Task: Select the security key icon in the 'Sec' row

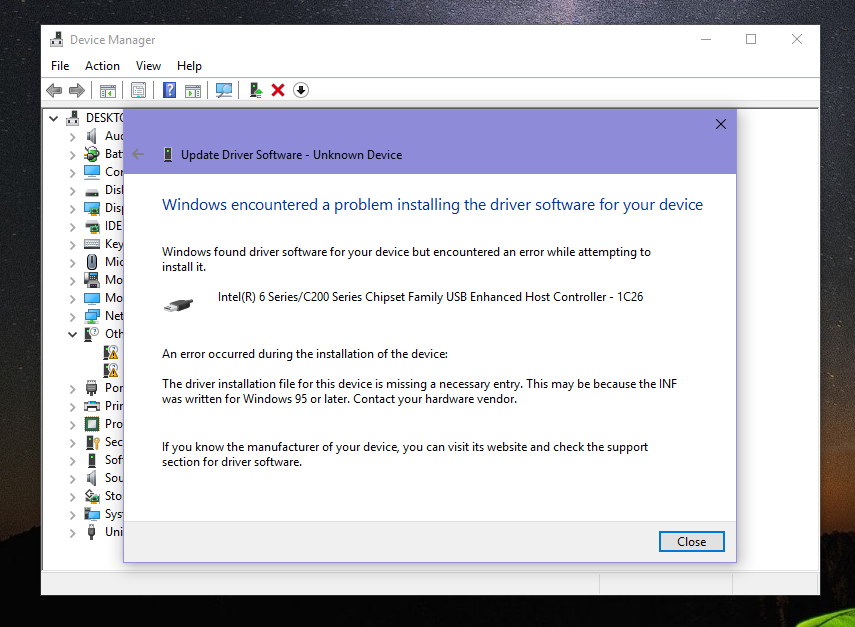Action: point(92,442)
